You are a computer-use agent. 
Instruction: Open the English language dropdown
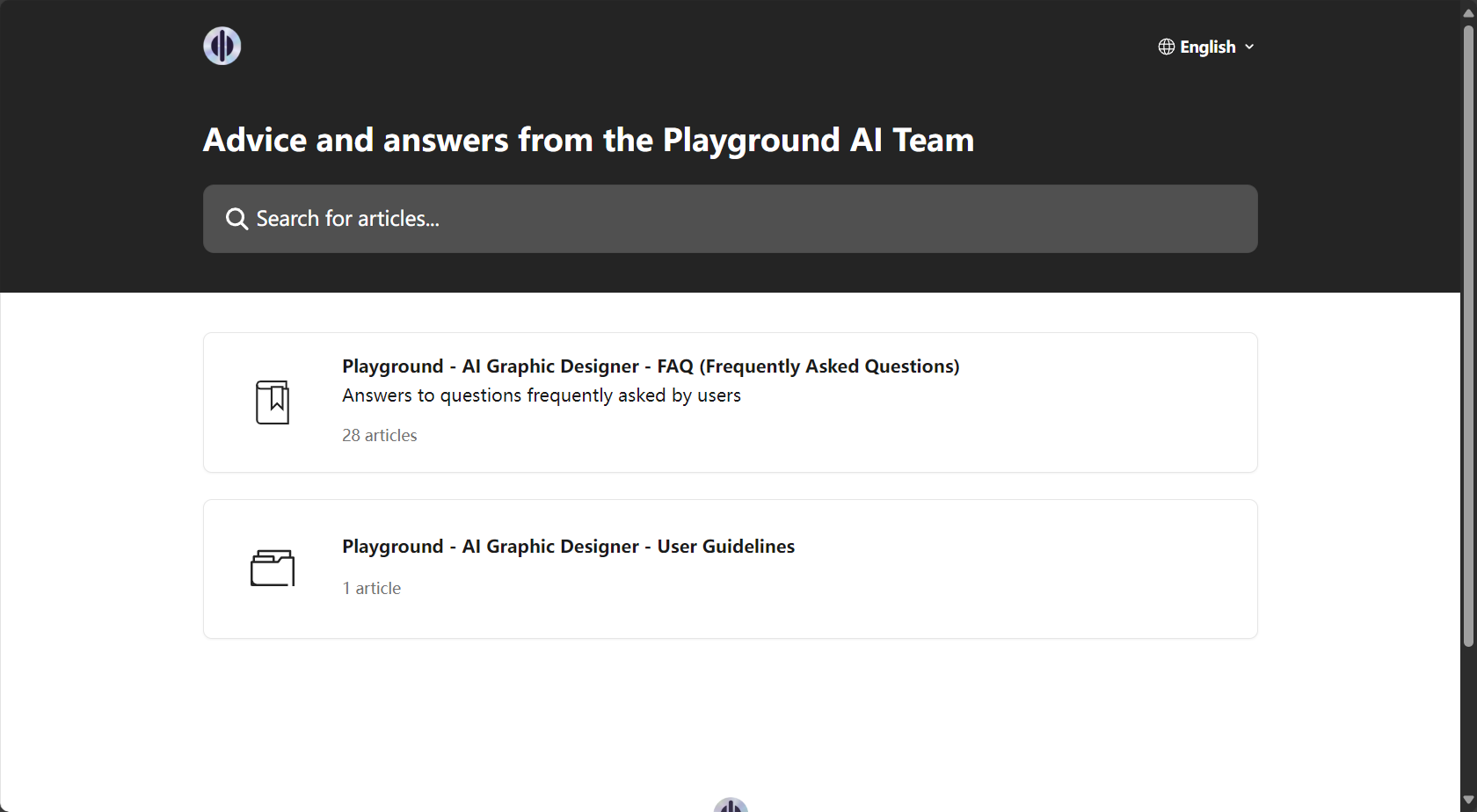point(1206,47)
